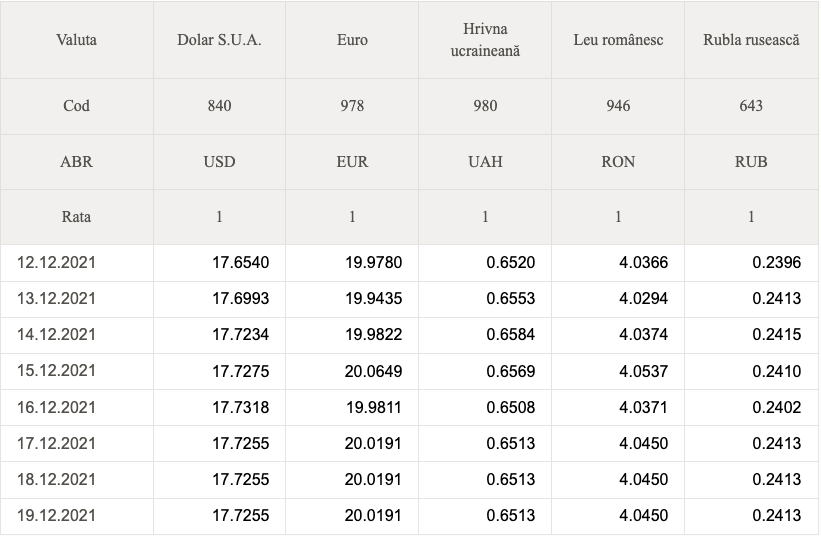Click Euro rate 19.9811 on 16.12.2021

(373, 407)
